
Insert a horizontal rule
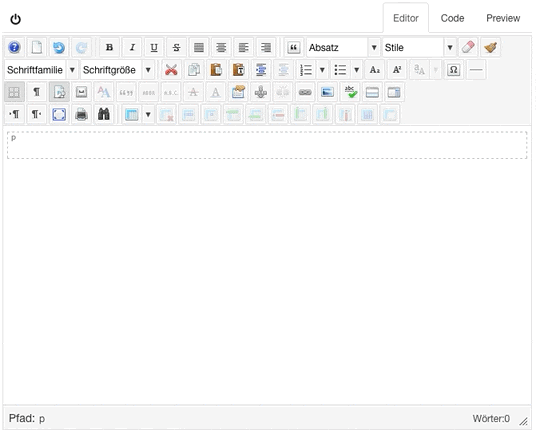click(476, 70)
